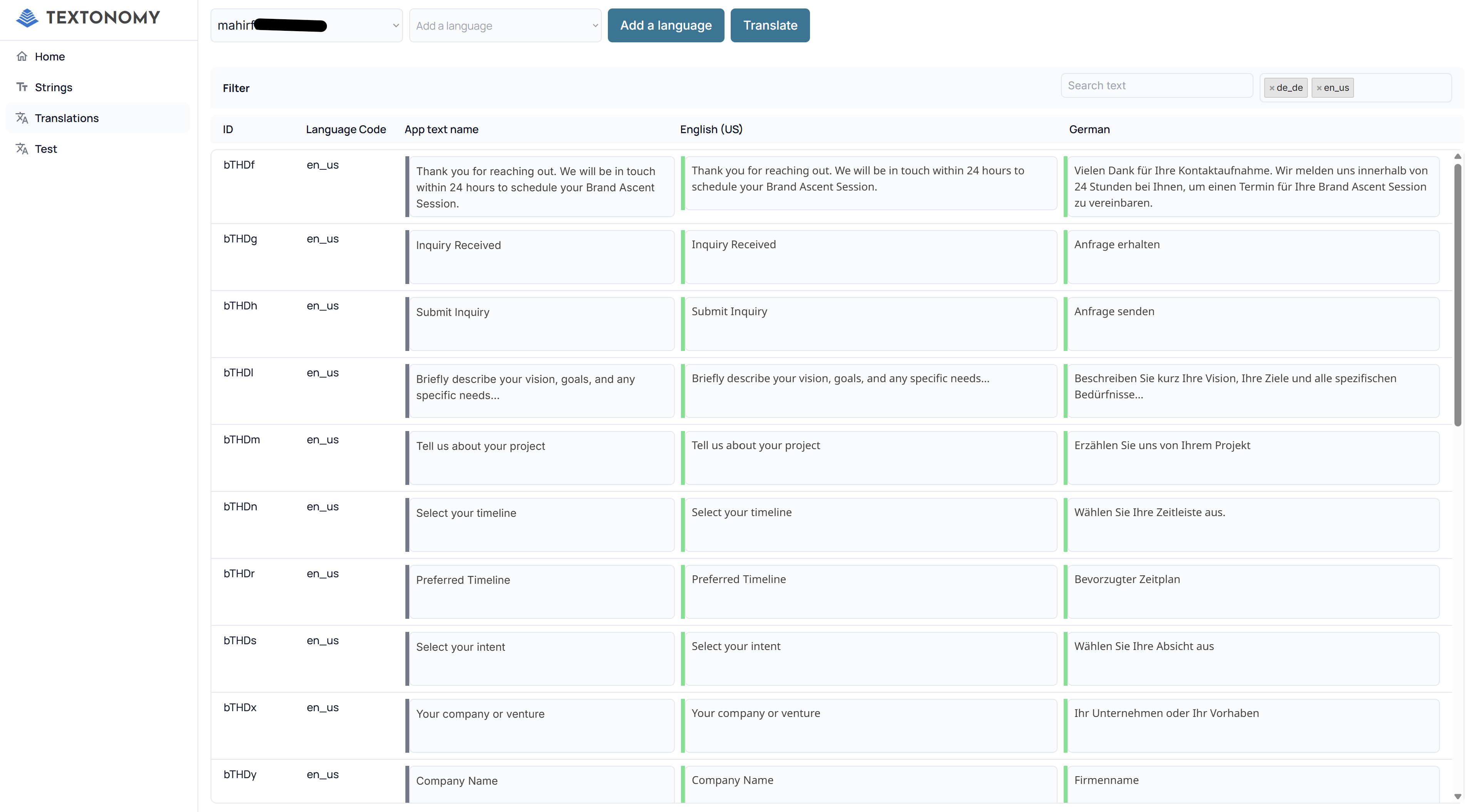This screenshot has width=1476, height=812.
Task: Navigate to Strings page in sidebar
Action: point(53,87)
